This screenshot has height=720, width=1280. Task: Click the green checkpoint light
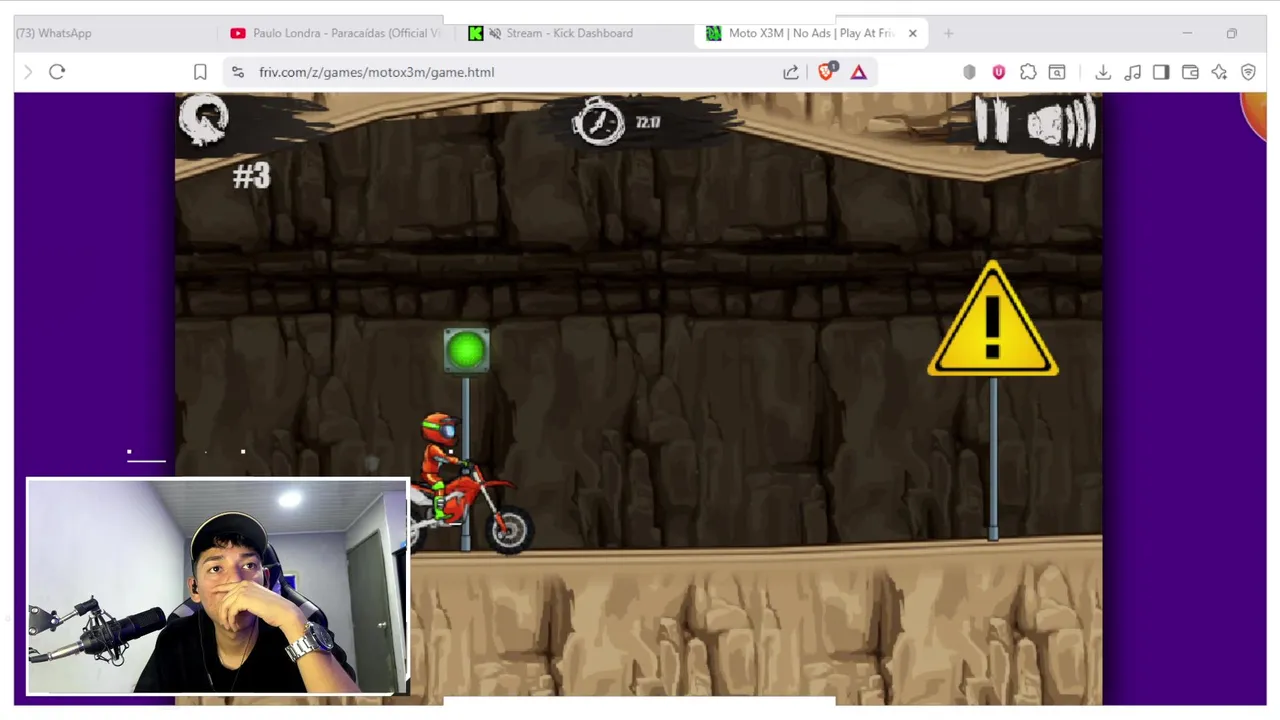coord(466,350)
